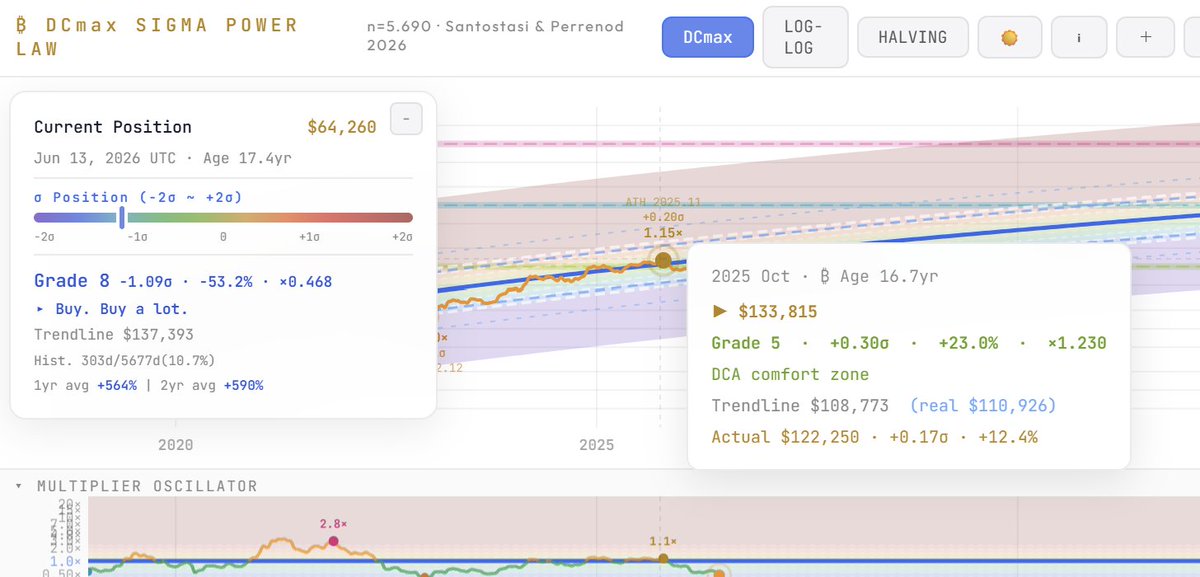Toggle the sun light-theme icon

point(1010,38)
